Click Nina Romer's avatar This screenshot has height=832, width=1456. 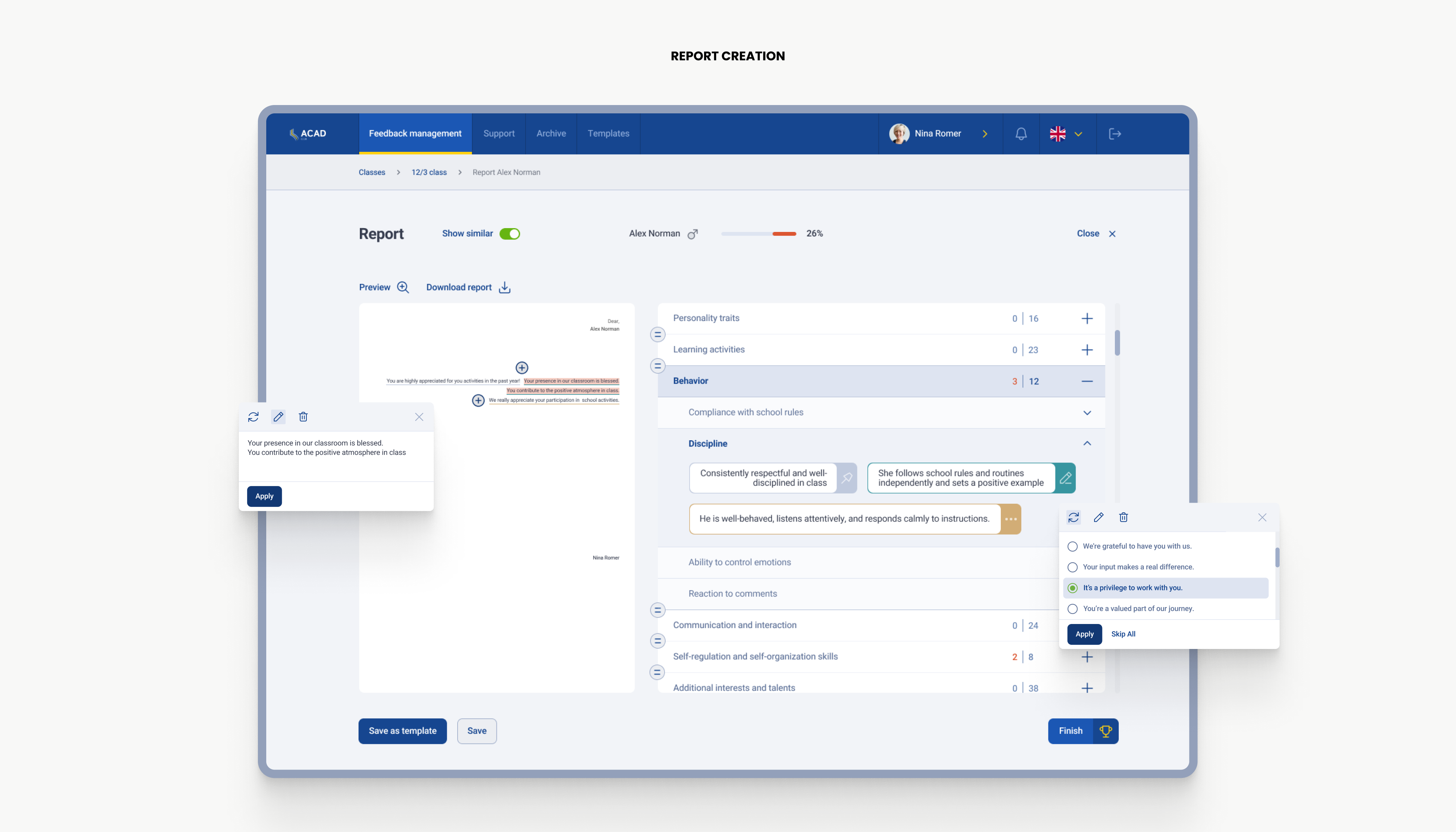[x=899, y=134]
